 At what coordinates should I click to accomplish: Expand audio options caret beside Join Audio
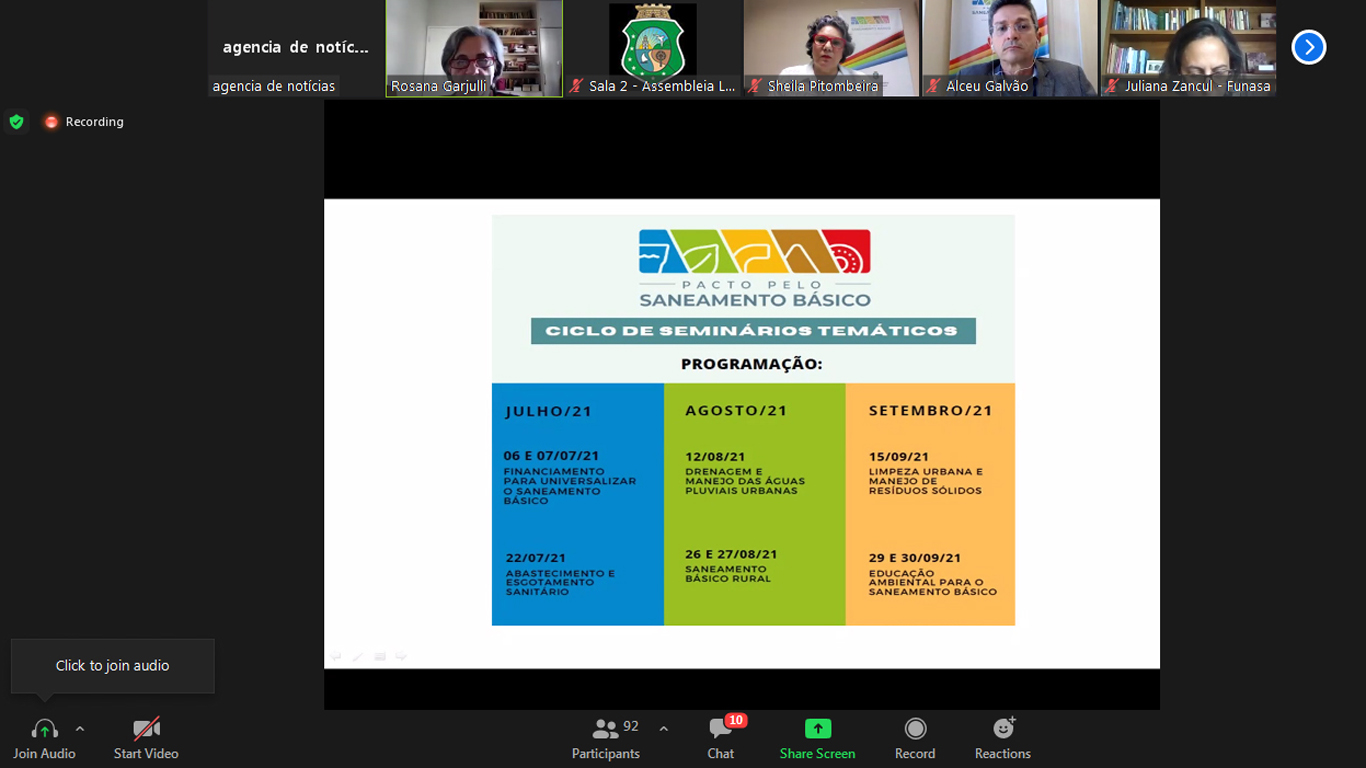tap(80, 729)
